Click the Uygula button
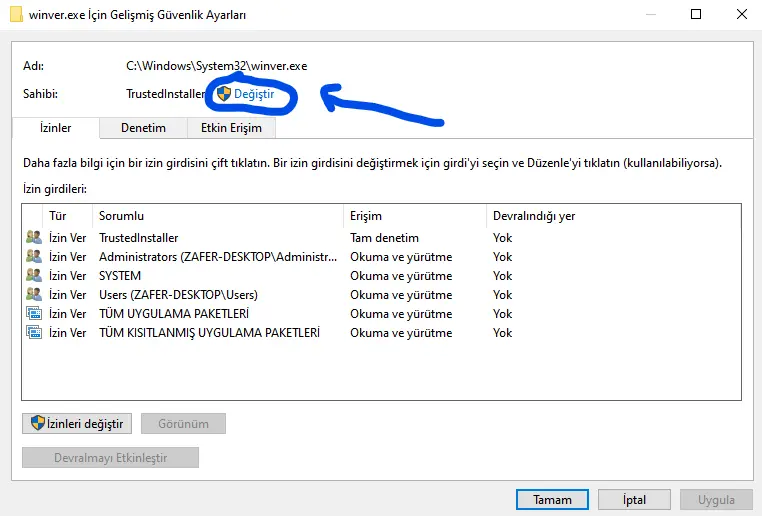The image size is (762, 516). tap(716, 499)
